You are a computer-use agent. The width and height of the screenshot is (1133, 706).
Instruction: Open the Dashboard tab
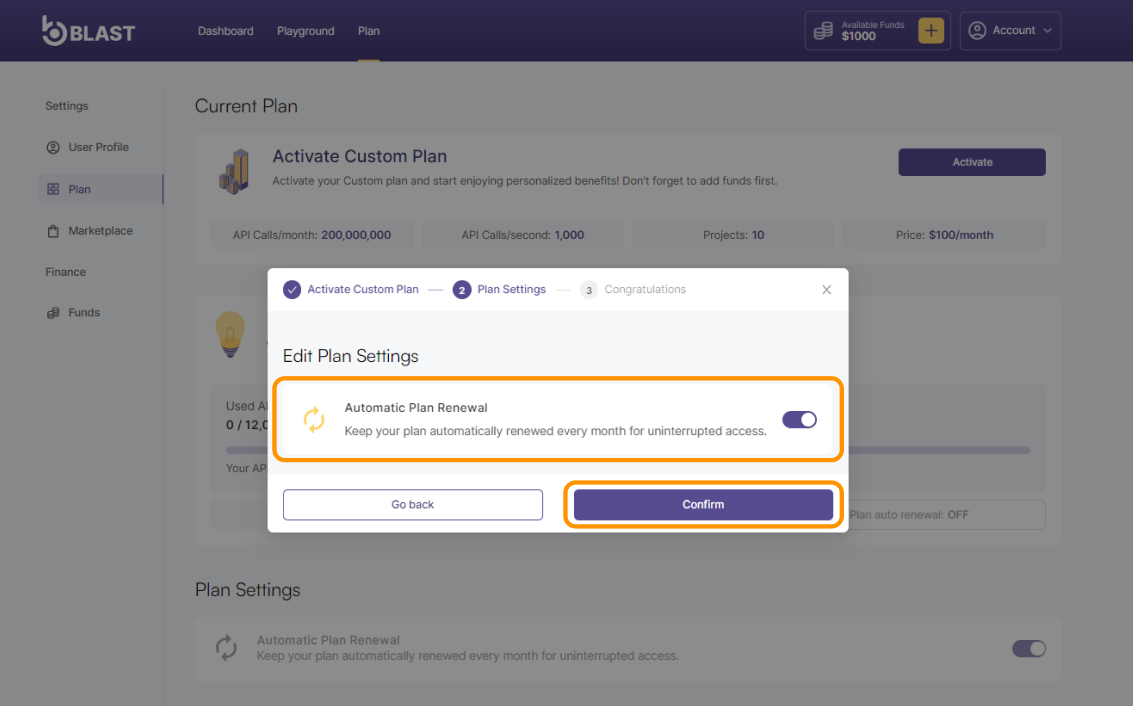click(x=225, y=31)
